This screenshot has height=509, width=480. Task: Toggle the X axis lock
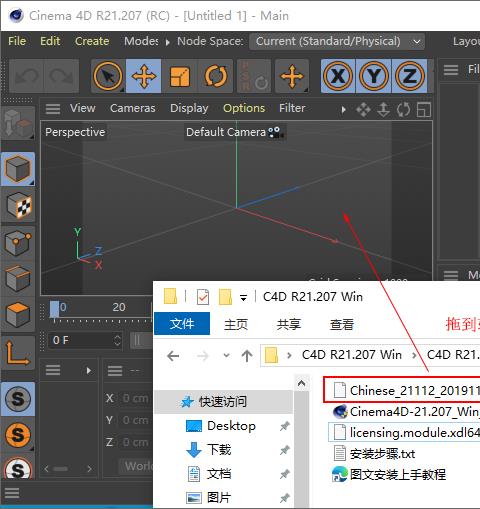click(338, 76)
